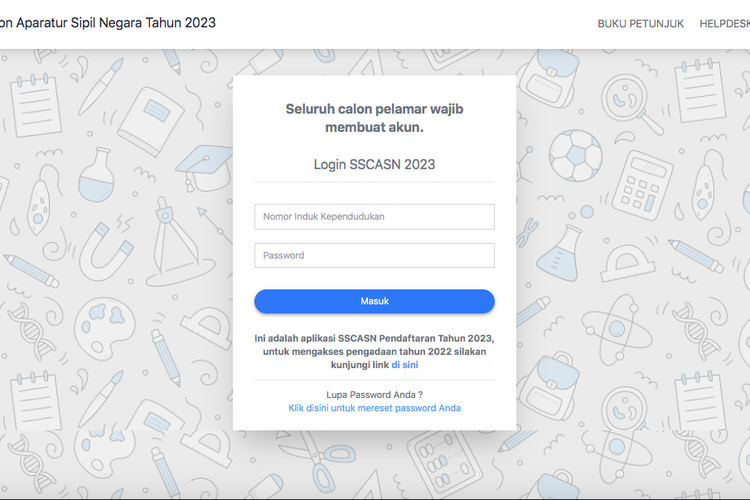This screenshot has width=750, height=500.
Task: Click the SSCASN Pendaftaran Tahun 2023 notice
Action: coord(374,340)
